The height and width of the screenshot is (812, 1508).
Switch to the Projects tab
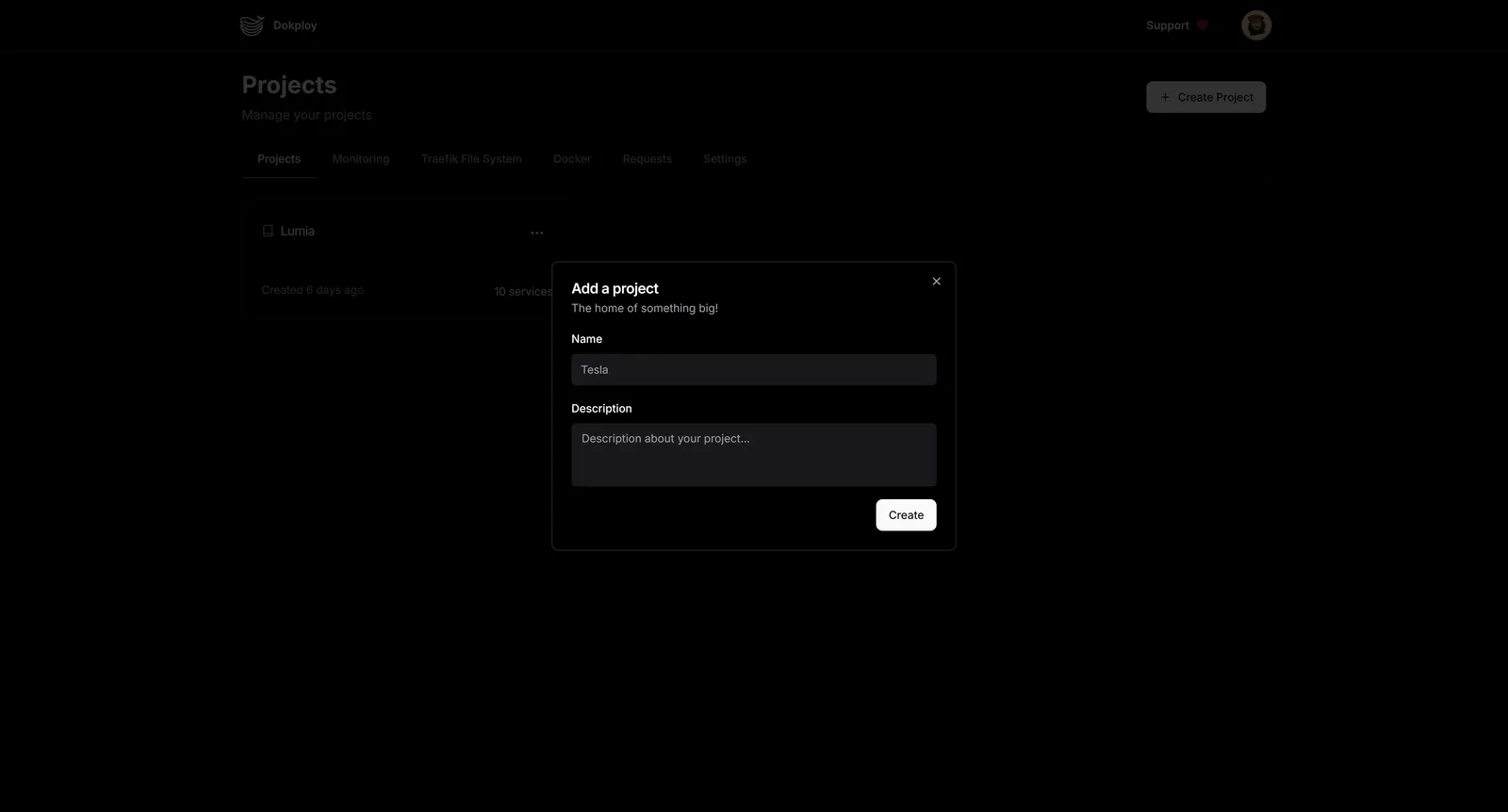point(279,159)
